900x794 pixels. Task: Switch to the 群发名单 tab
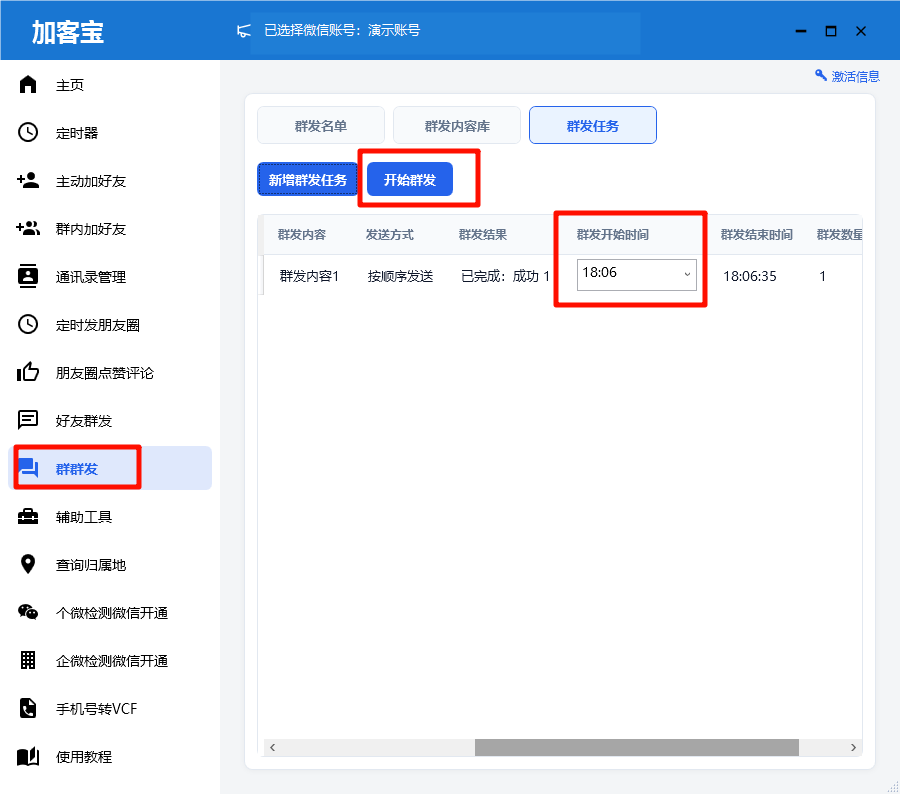tap(321, 125)
